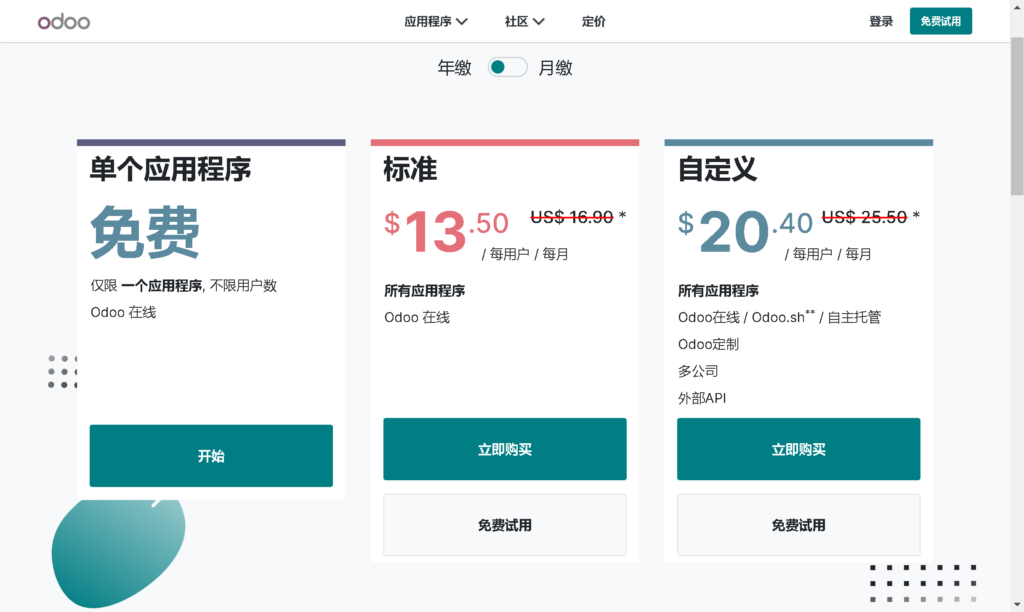Viewport: 1024px width, 612px height.
Task: Click the Odoo定制 feature line
Action: (x=708, y=344)
